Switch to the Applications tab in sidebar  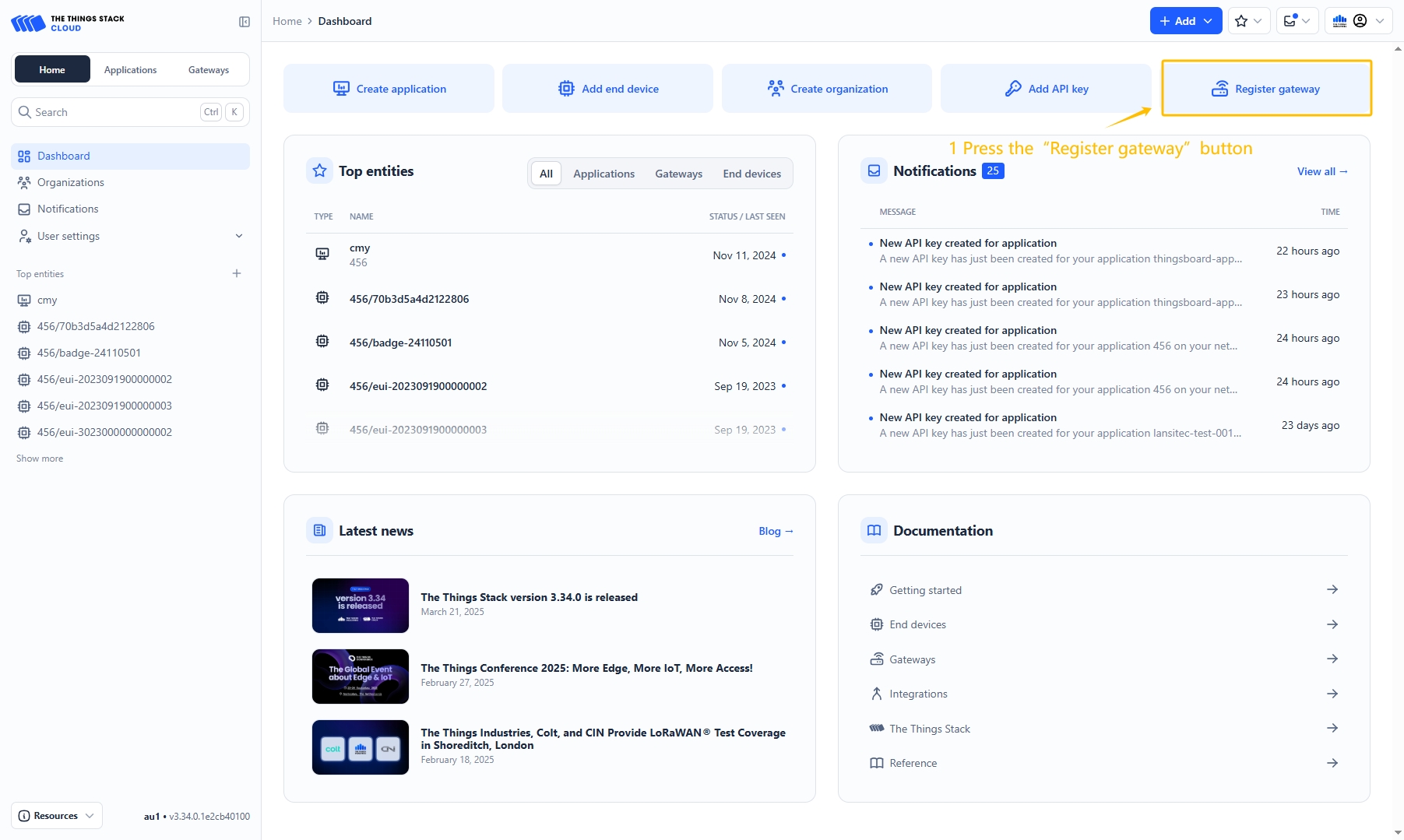(130, 70)
